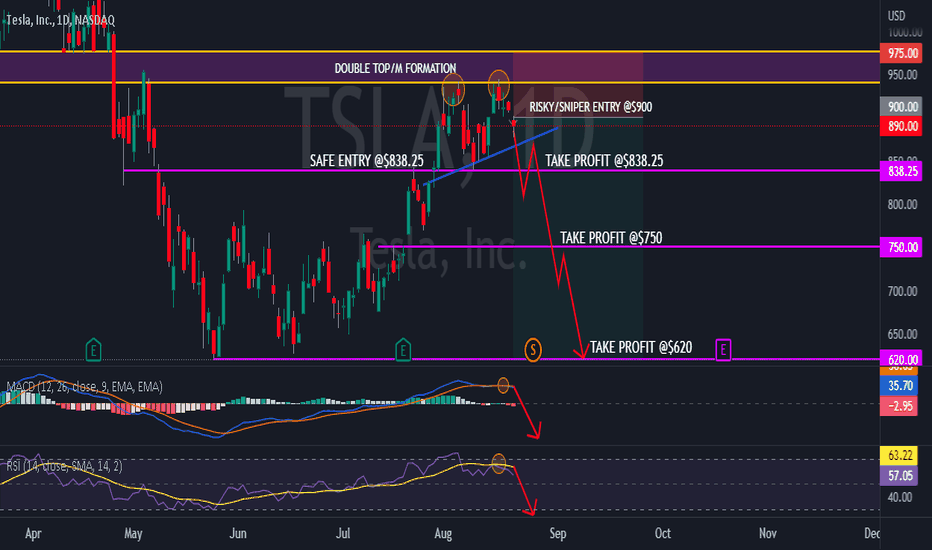Click the Oct label on the time axis
The image size is (932, 550).
pyautogui.click(x=663, y=533)
